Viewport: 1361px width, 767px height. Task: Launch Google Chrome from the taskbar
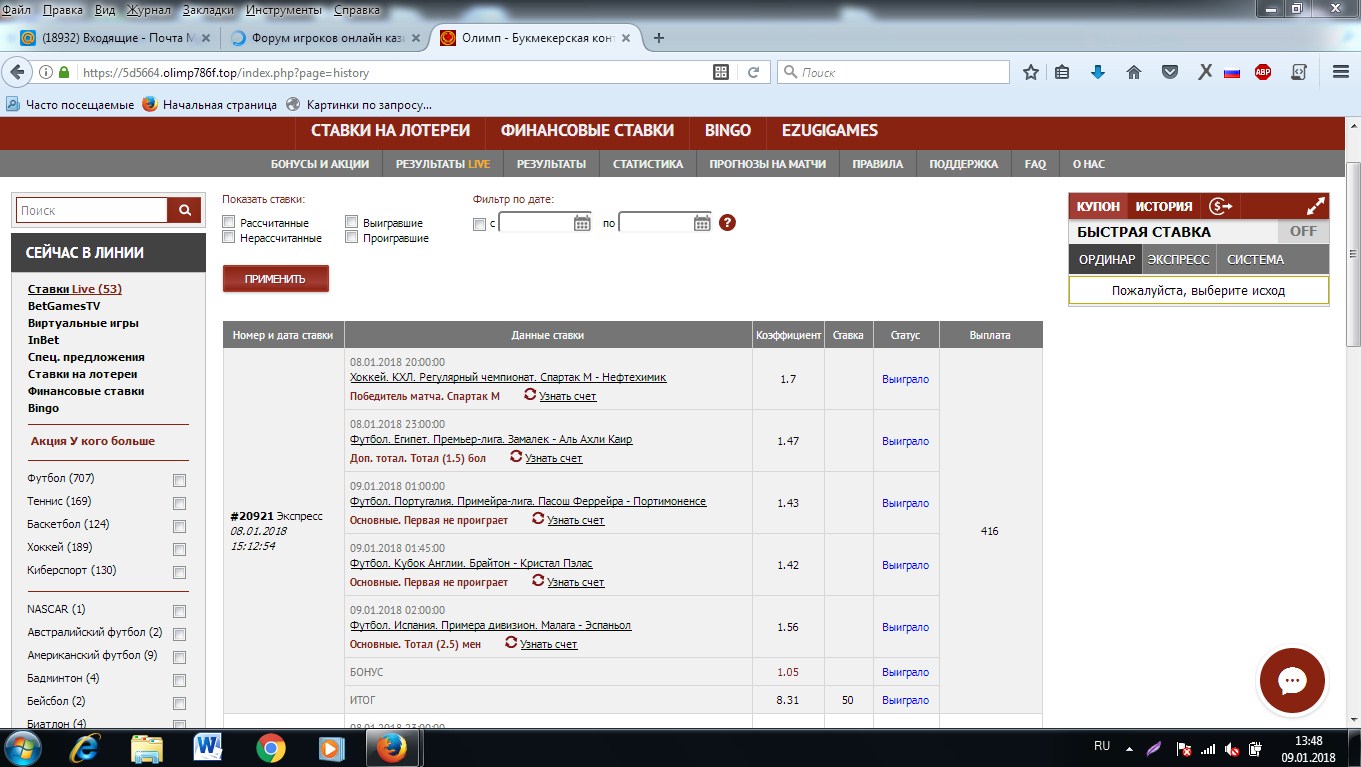(270, 747)
